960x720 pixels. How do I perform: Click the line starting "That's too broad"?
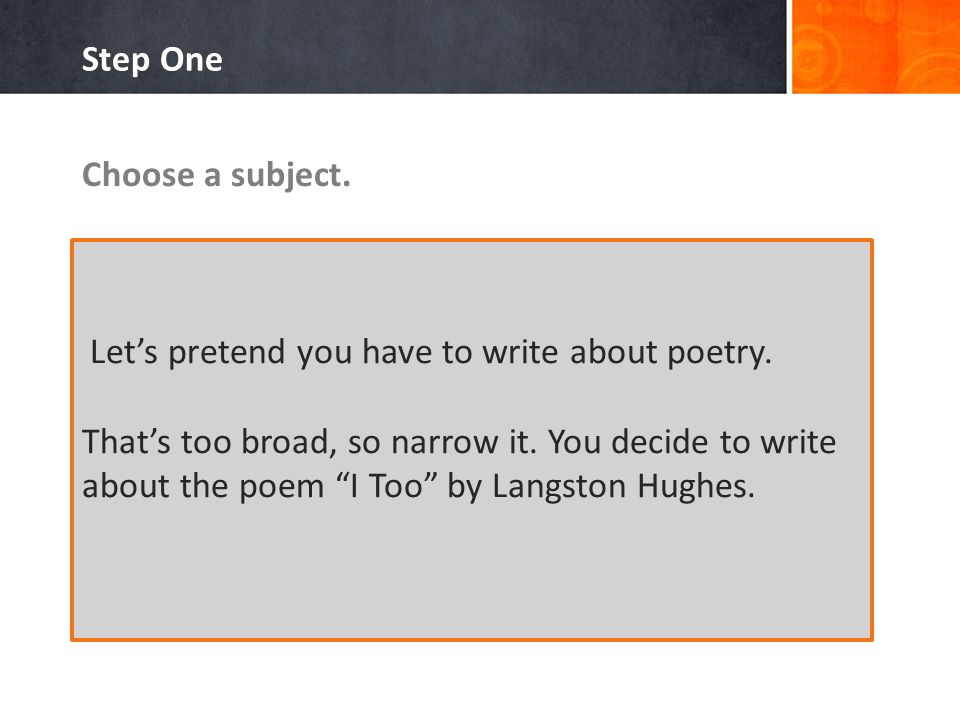click(459, 442)
